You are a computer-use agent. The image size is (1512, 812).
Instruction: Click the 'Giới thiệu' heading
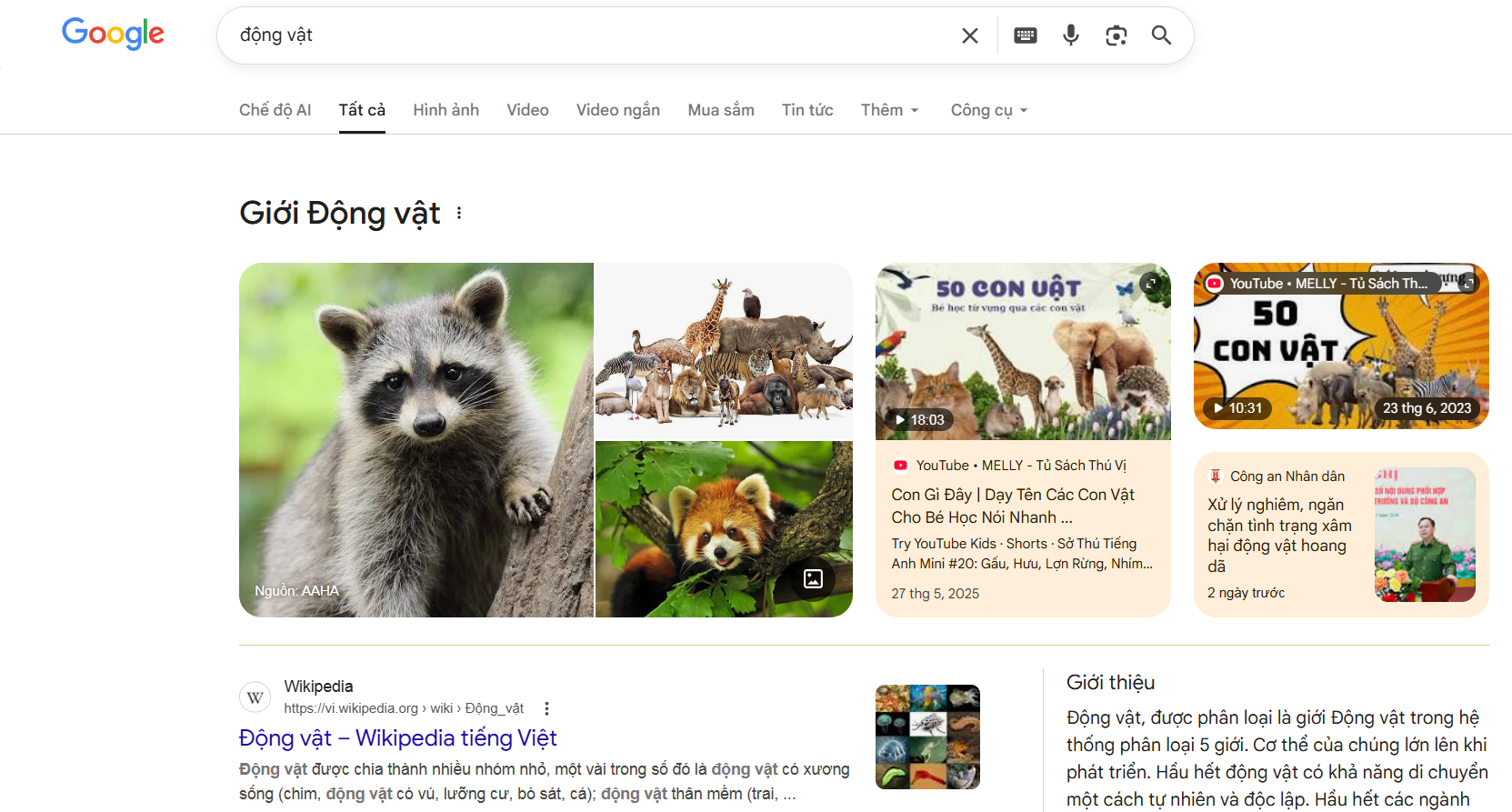click(x=1111, y=683)
